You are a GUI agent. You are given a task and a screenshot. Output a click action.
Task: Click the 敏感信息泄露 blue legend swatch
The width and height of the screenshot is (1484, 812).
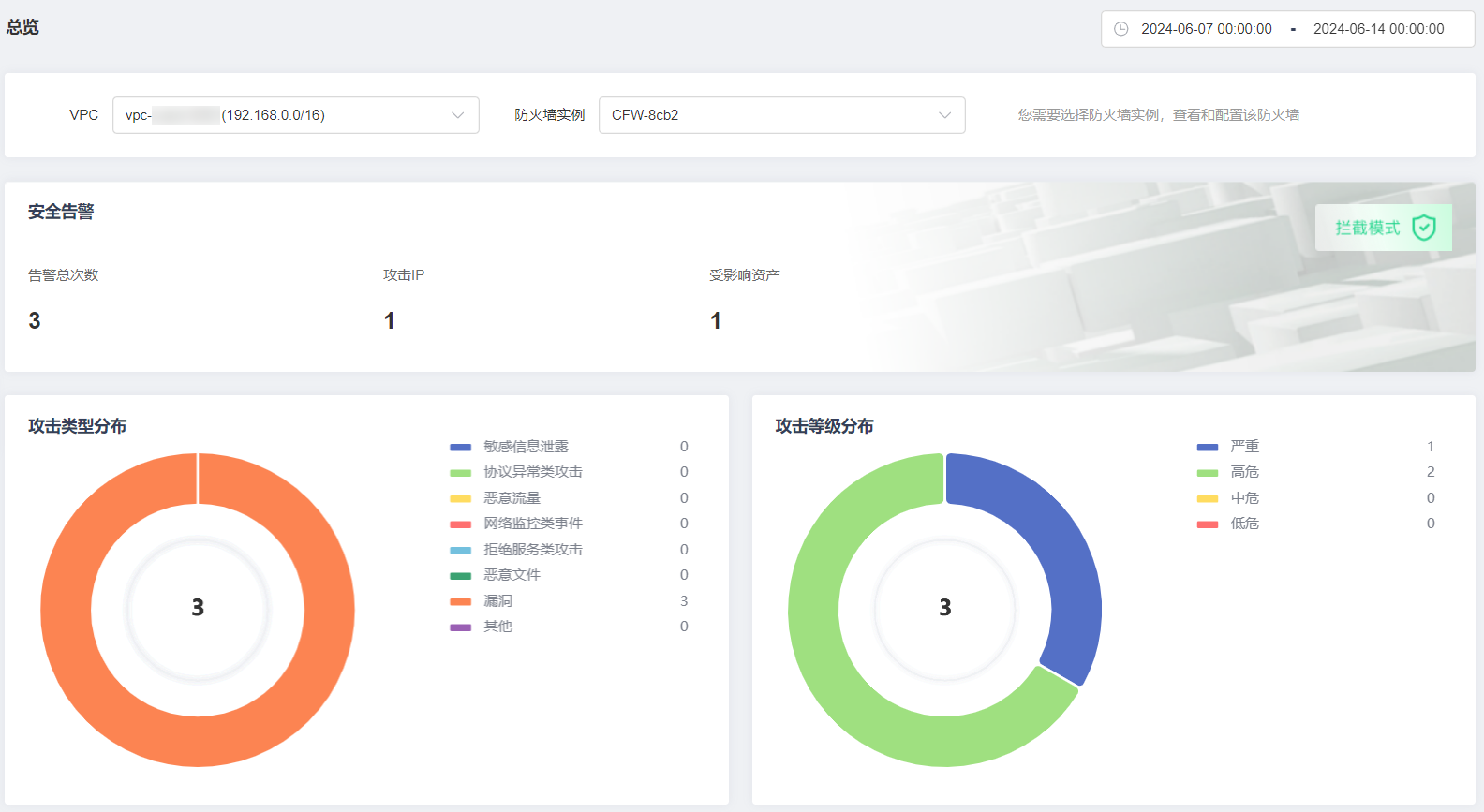[460, 448]
